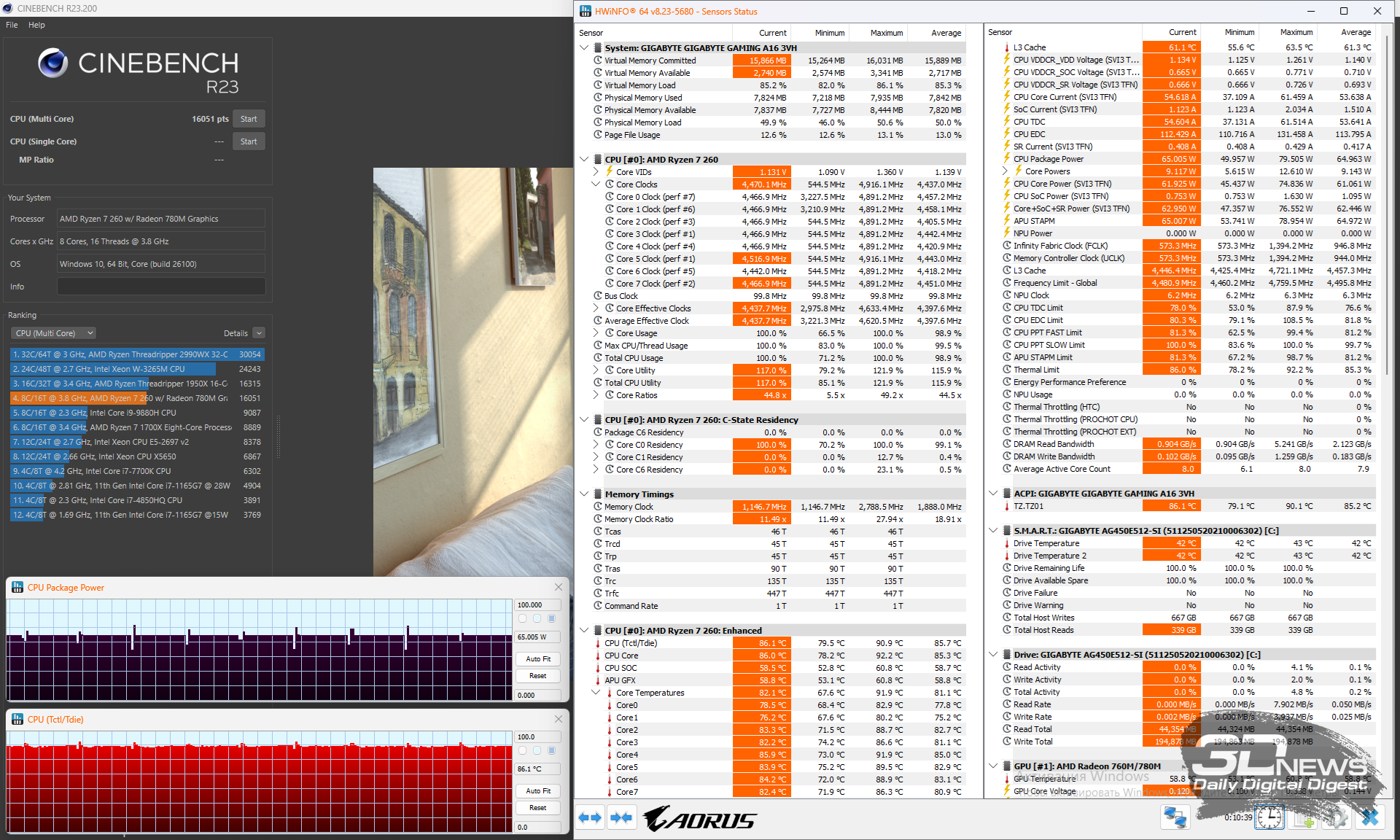Open the HWiNFO settings gear icon
The image size is (1400, 840).
1337,818
